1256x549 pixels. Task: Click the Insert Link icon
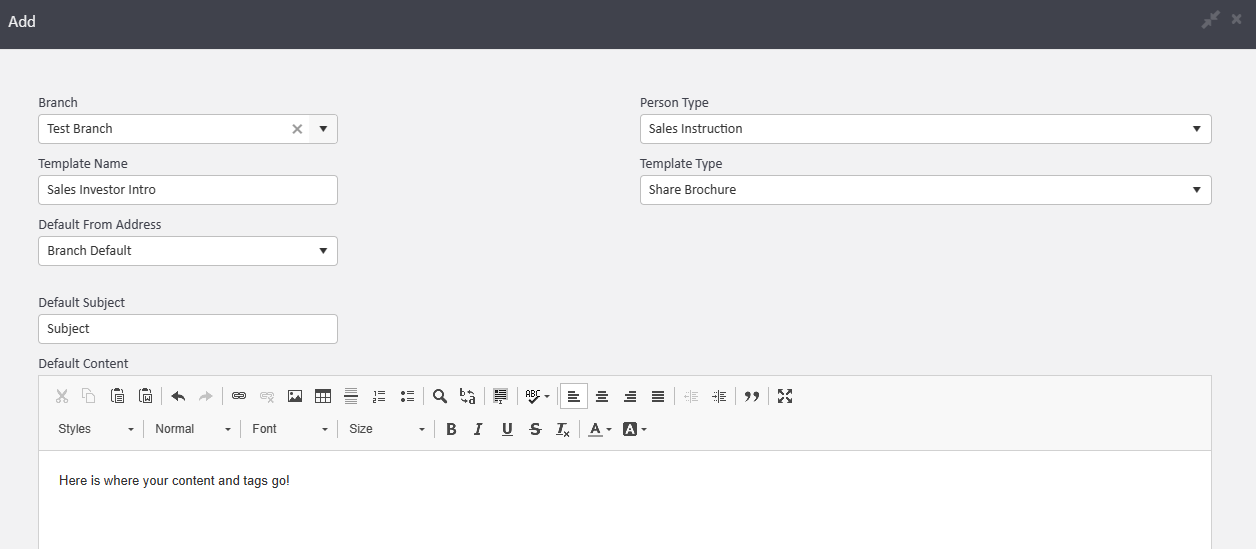click(x=239, y=396)
